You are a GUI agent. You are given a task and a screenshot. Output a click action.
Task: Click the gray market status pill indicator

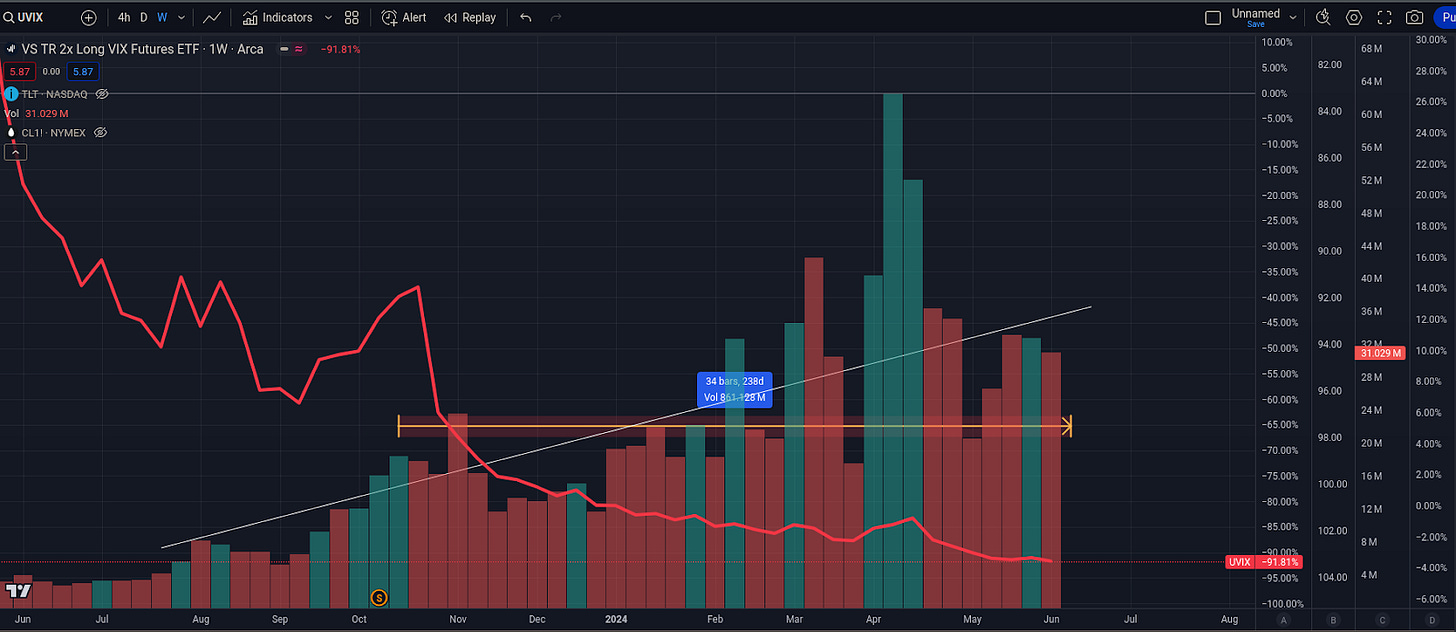coord(286,49)
